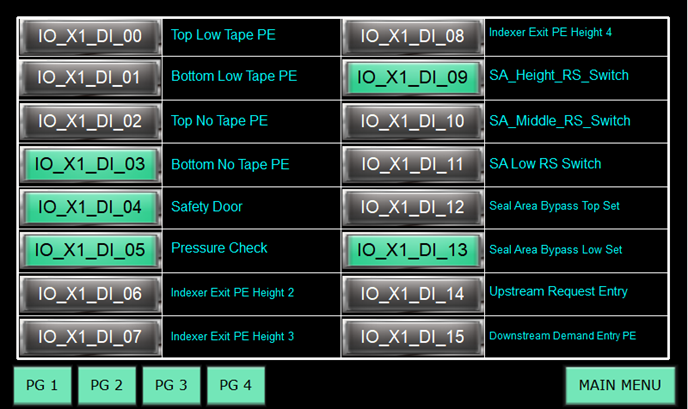This screenshot has height=409, width=688.
Task: Toggle the IO_X1_DI_00 input indicator
Action: click(x=89, y=37)
